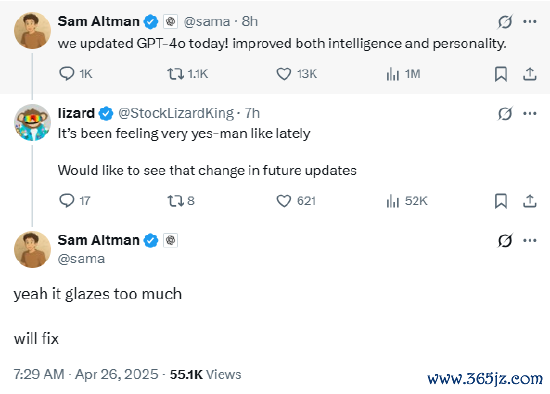
Task: Share lizard's tweet
Action: pos(530,201)
